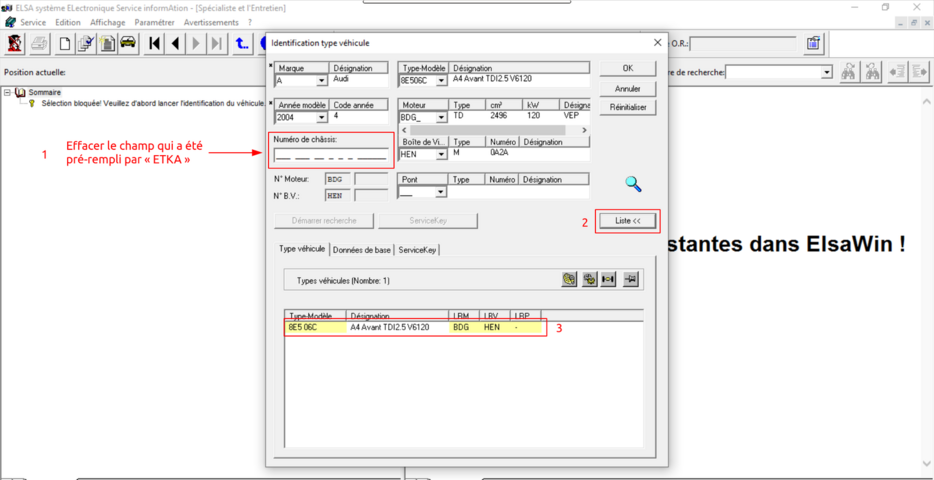
Task: Click the ServiceKey button
Action: (428, 220)
